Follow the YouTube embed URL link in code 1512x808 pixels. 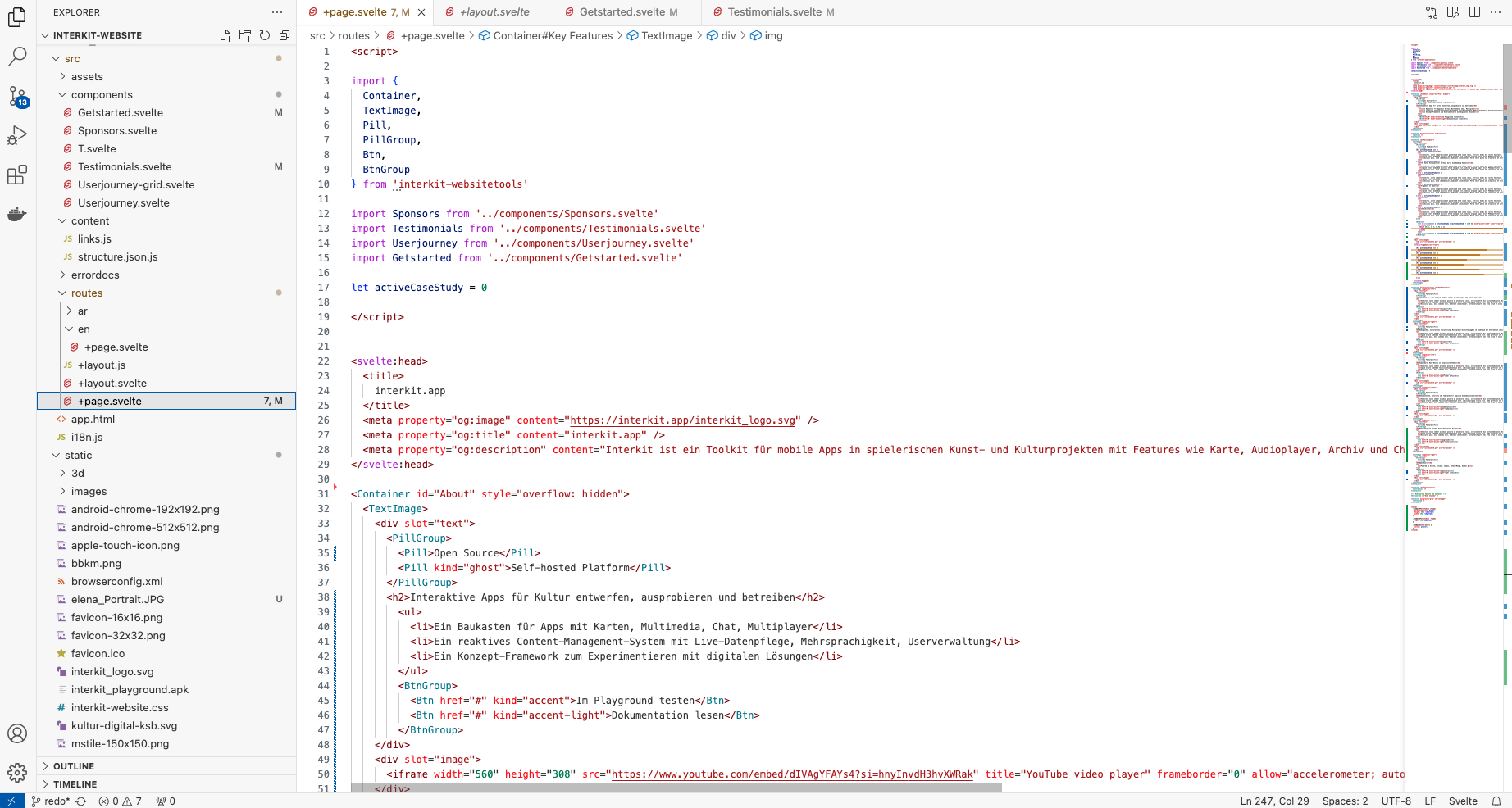tap(792, 774)
